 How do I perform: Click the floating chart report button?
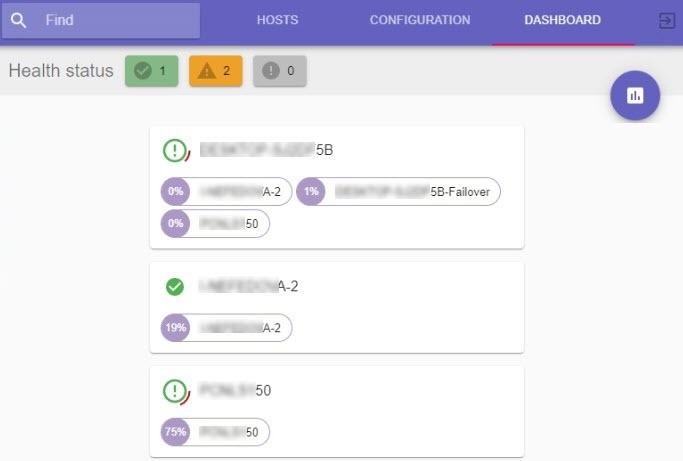[x=634, y=96]
